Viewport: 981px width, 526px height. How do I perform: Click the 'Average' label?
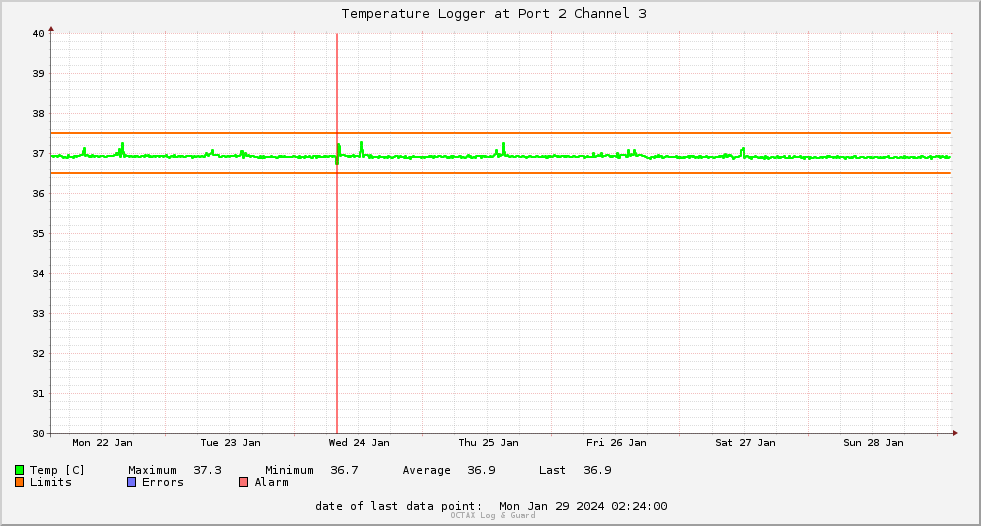tap(426, 470)
